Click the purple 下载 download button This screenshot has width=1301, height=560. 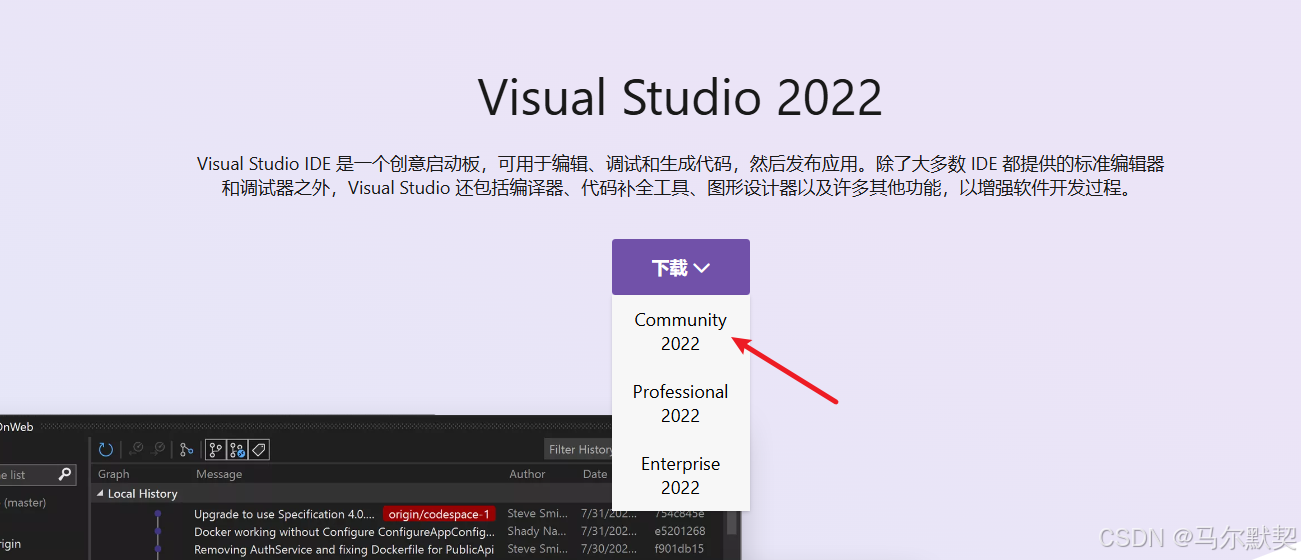pos(680,267)
